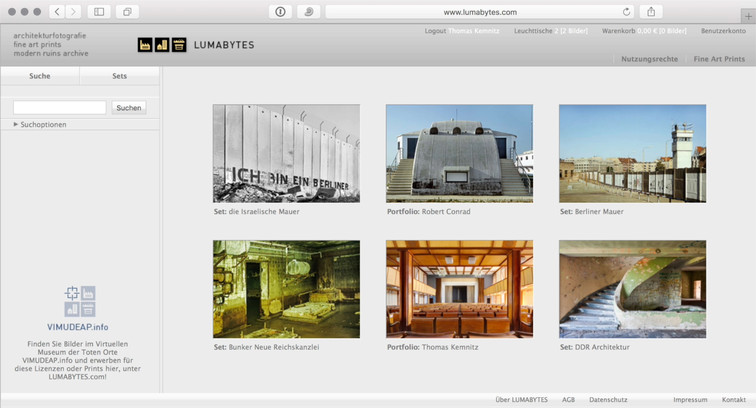Click the search text field
This screenshot has width=756, height=408.
click(59, 107)
